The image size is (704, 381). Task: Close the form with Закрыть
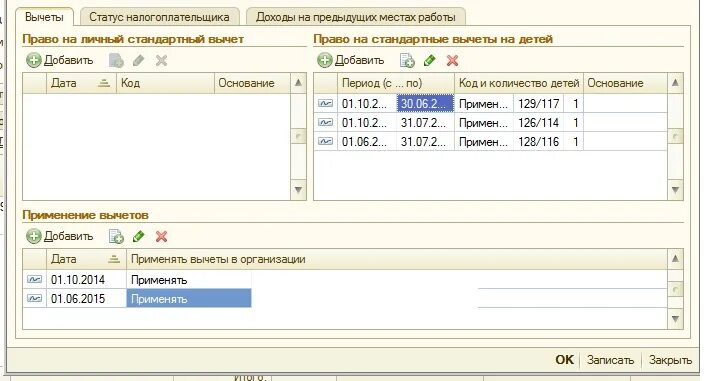point(670,360)
